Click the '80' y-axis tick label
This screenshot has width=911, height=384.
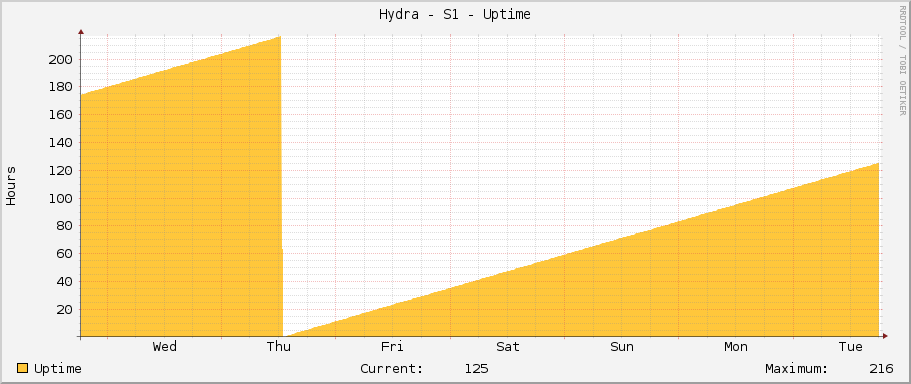[x=64, y=226]
